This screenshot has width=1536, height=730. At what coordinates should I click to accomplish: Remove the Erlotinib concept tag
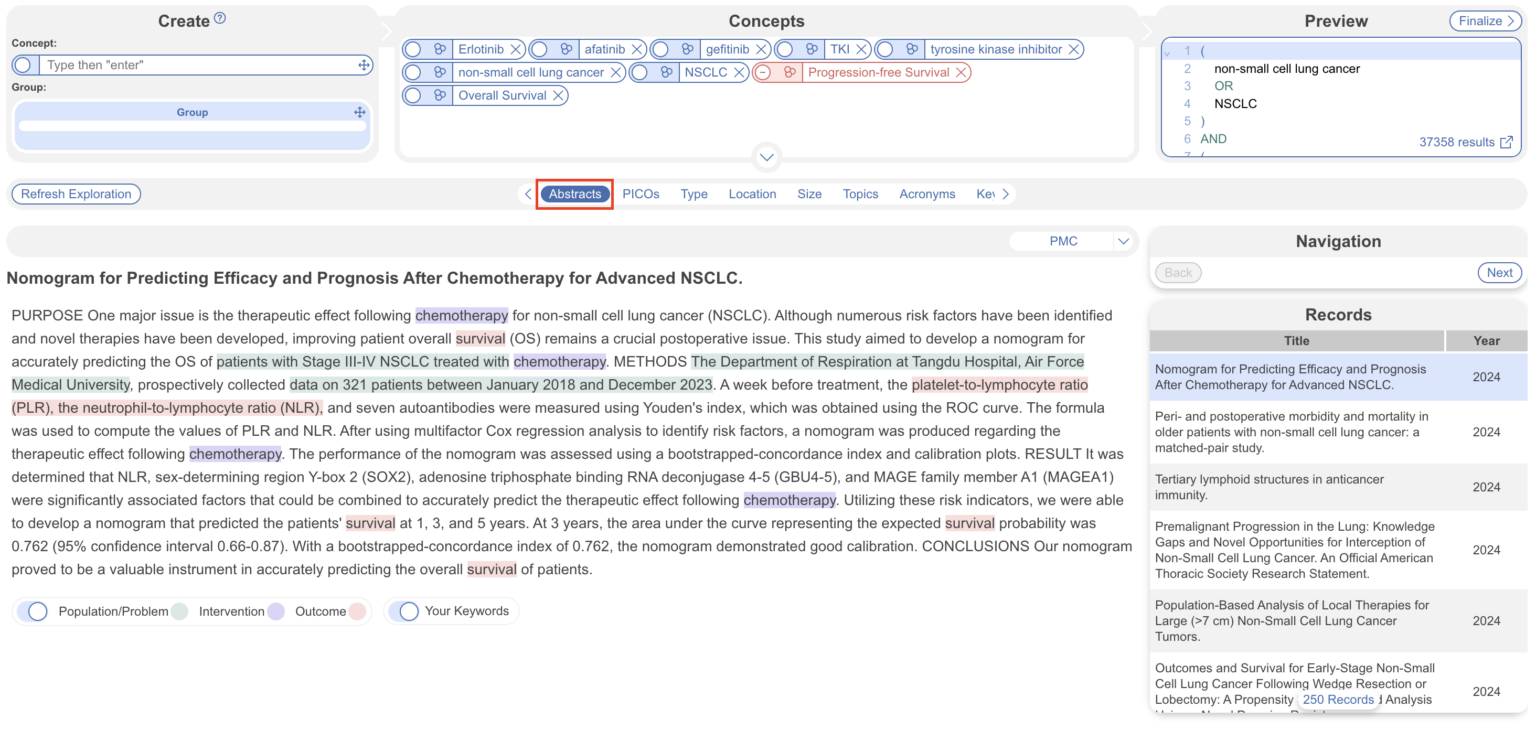click(517, 48)
